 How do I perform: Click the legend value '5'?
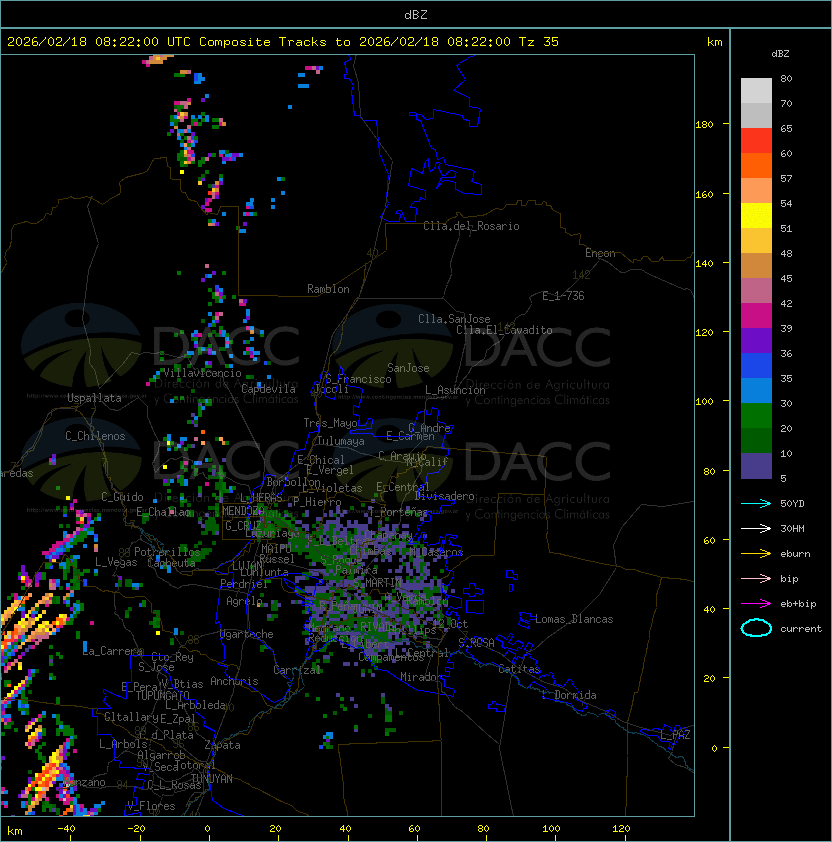[783, 478]
